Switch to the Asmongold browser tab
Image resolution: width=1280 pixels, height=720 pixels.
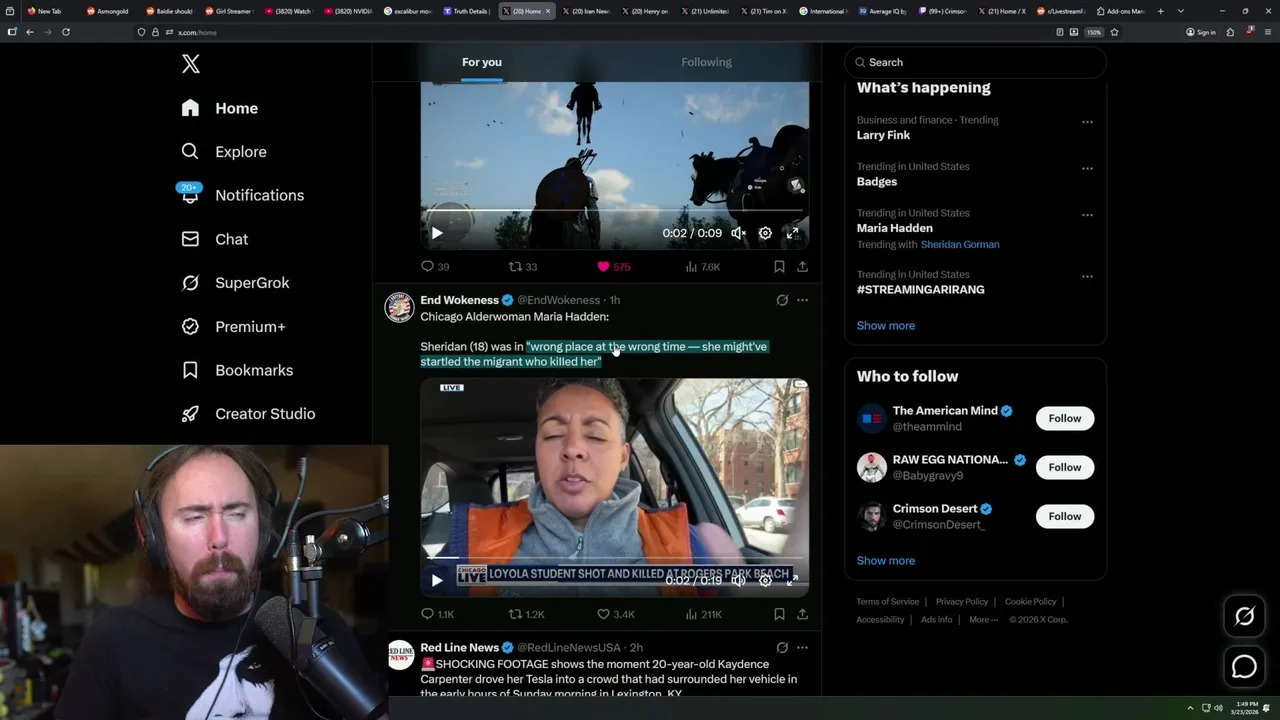coord(110,11)
